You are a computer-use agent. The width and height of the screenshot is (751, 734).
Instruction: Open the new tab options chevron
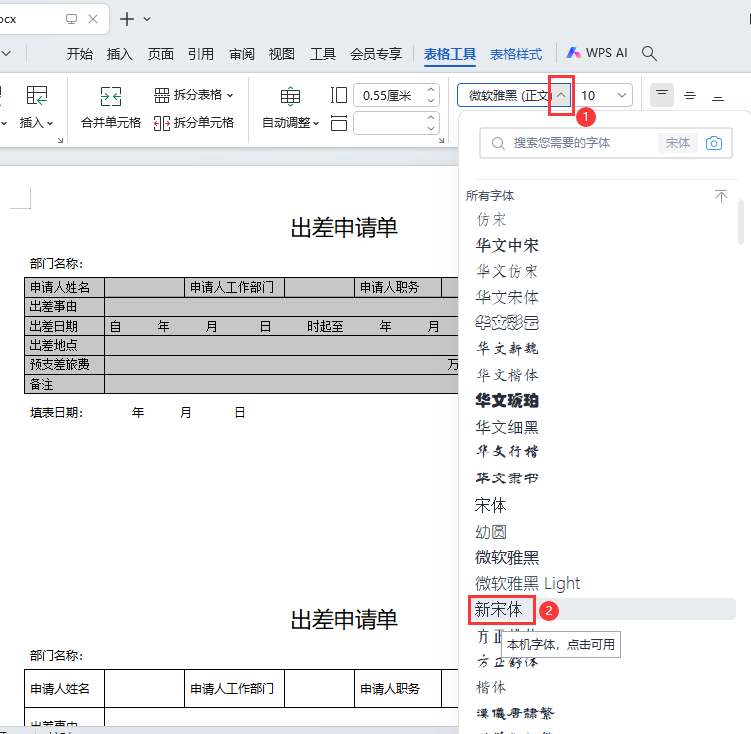pyautogui.click(x=147, y=19)
